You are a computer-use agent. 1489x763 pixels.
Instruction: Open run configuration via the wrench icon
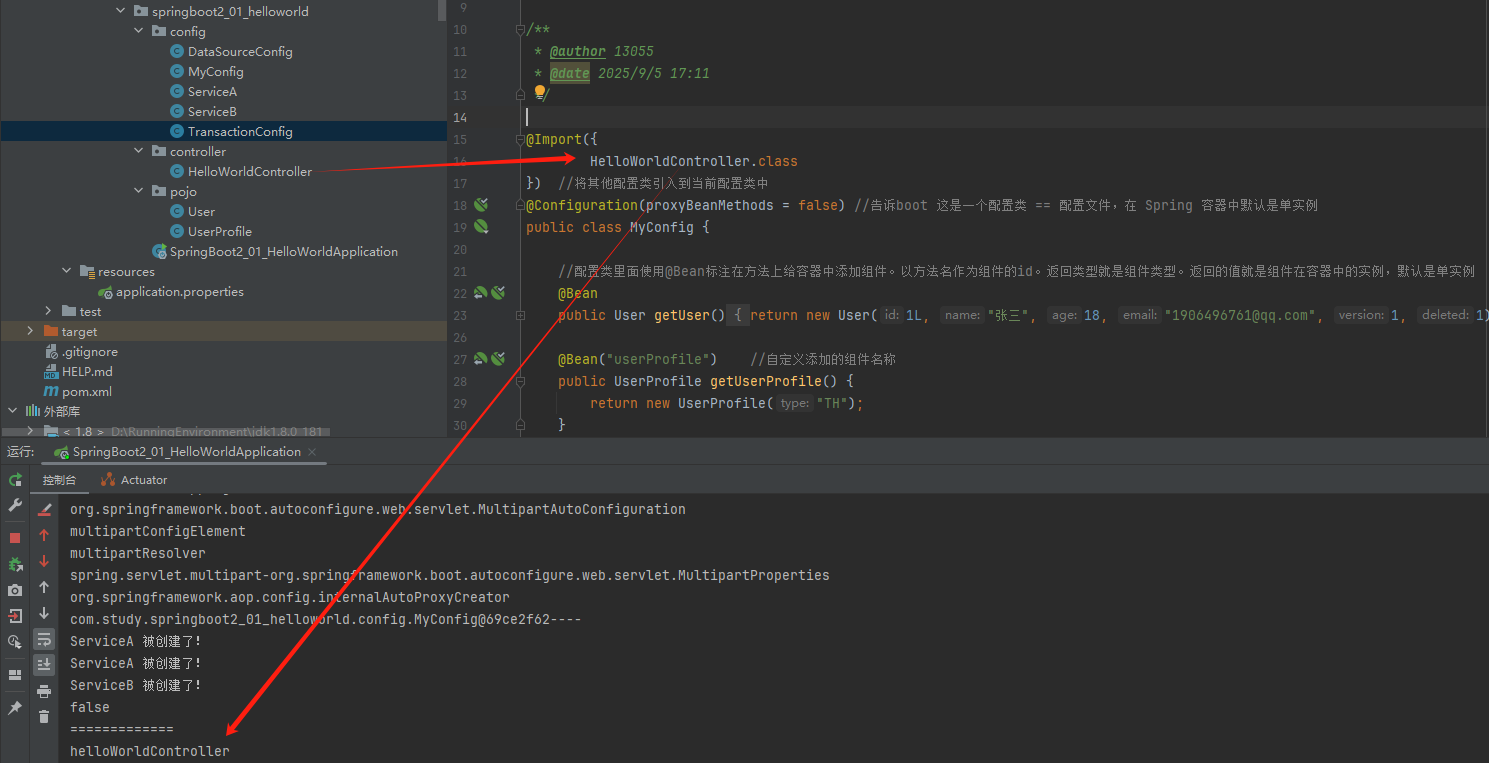pos(15,506)
